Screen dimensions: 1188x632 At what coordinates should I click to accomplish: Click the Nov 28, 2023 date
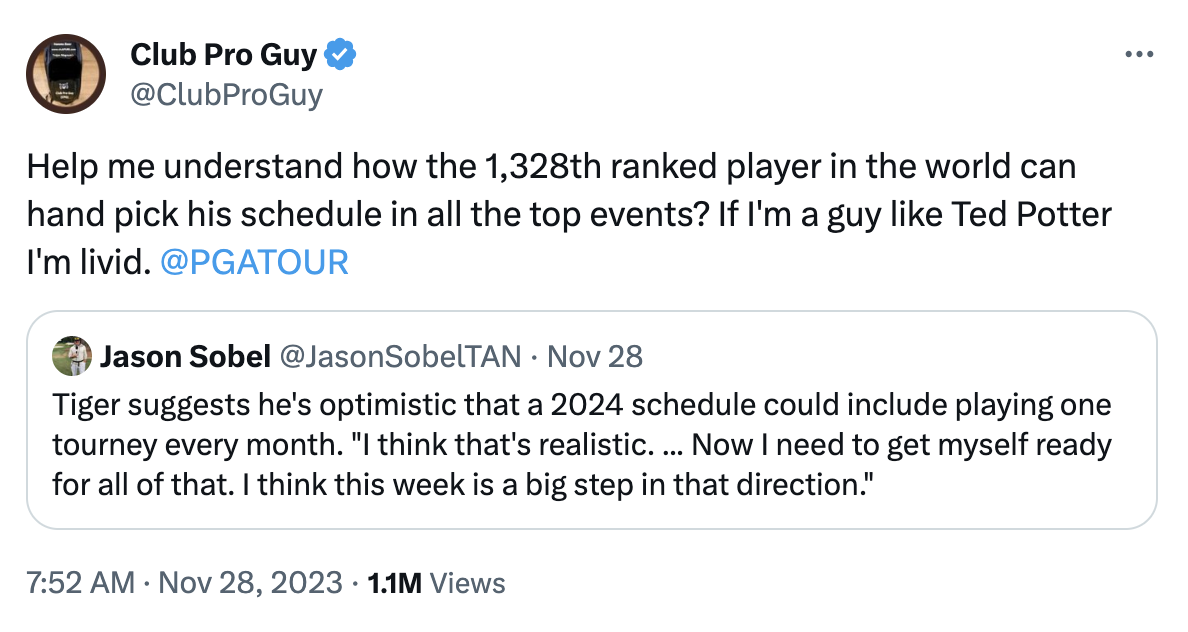[x=250, y=584]
